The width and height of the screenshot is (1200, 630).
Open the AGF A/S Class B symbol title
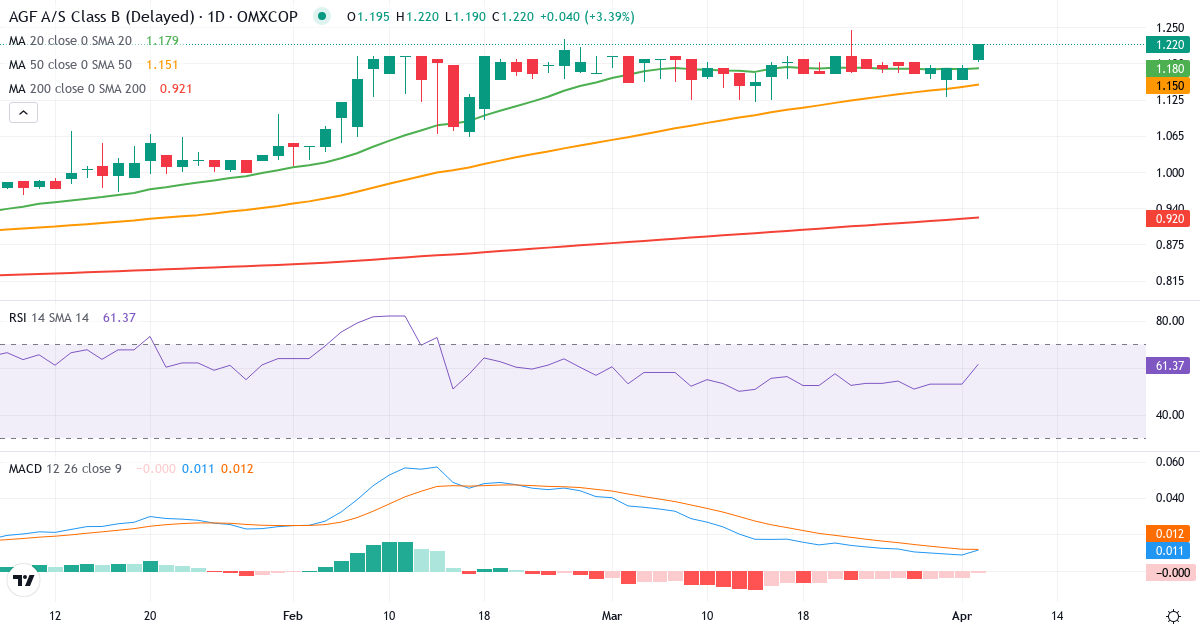[x=100, y=16]
